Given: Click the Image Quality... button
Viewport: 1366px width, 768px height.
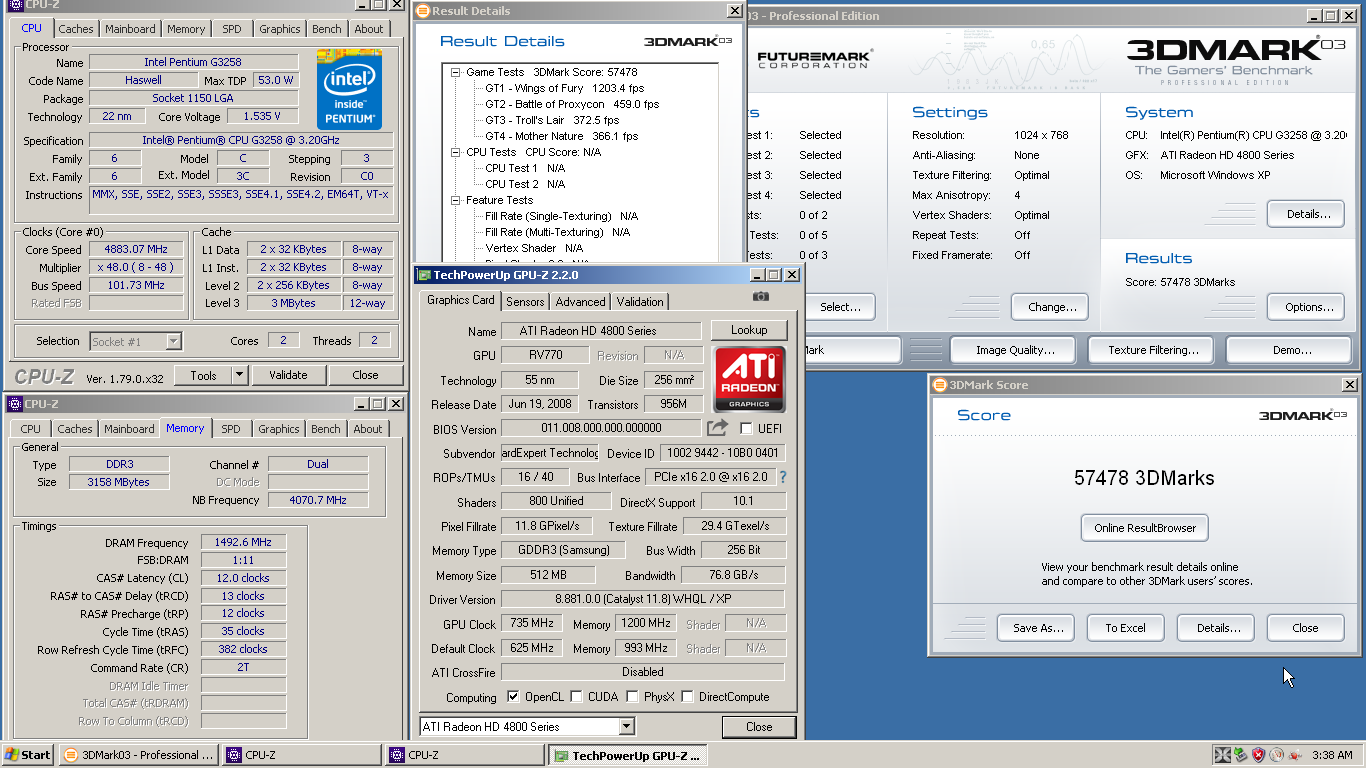Looking at the screenshot, I should [x=1015, y=350].
